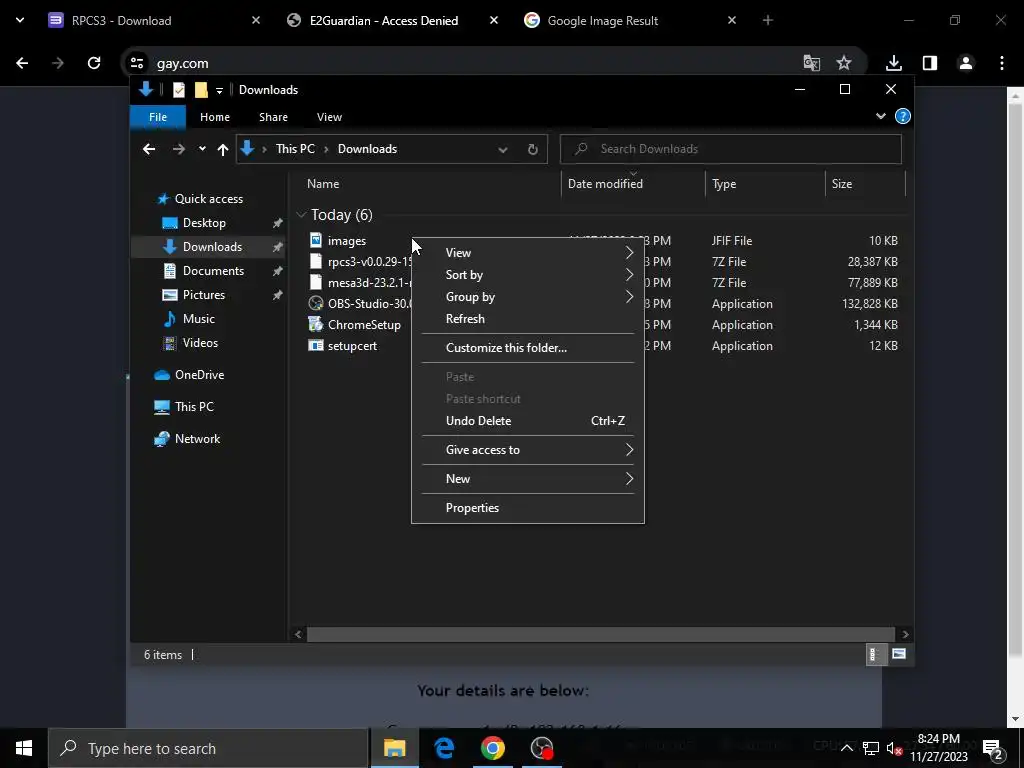Open Chrome's three-dot menu
Viewport: 1024px width, 768px height.
point(1002,63)
